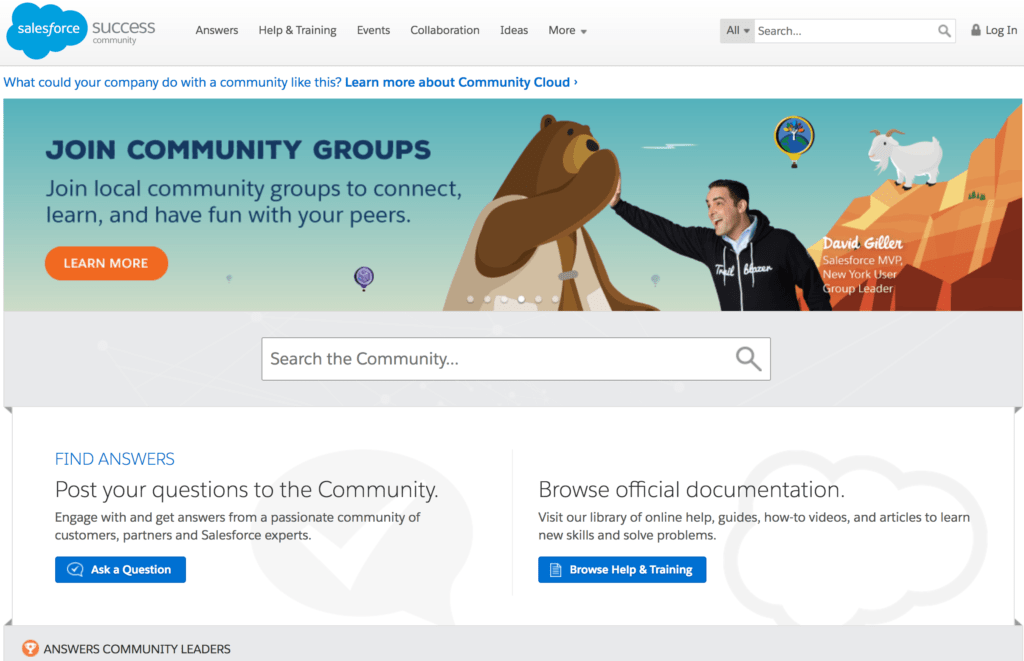Open the Collaboration menu item
This screenshot has width=1024, height=661.
pyautogui.click(x=445, y=30)
